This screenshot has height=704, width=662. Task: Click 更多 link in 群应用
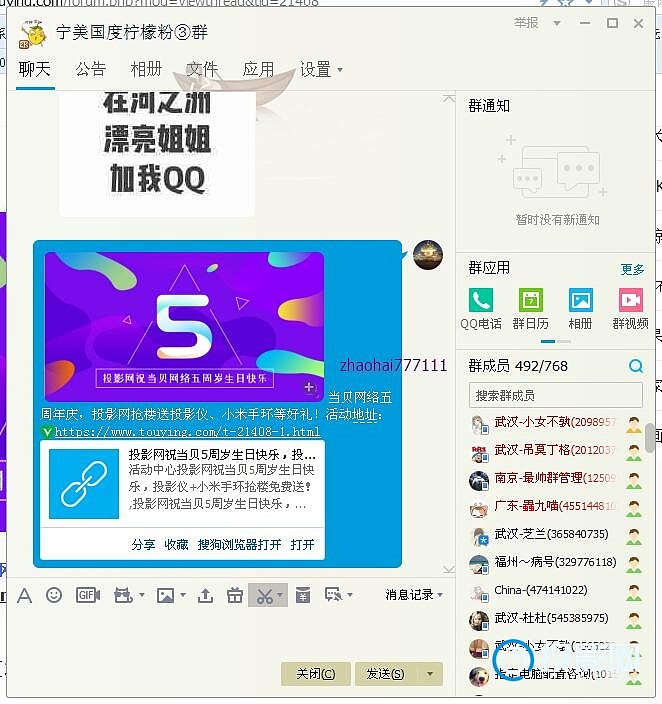[632, 269]
